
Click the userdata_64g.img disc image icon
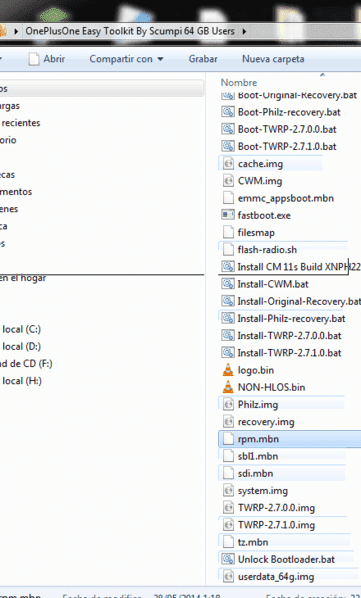click(228, 576)
